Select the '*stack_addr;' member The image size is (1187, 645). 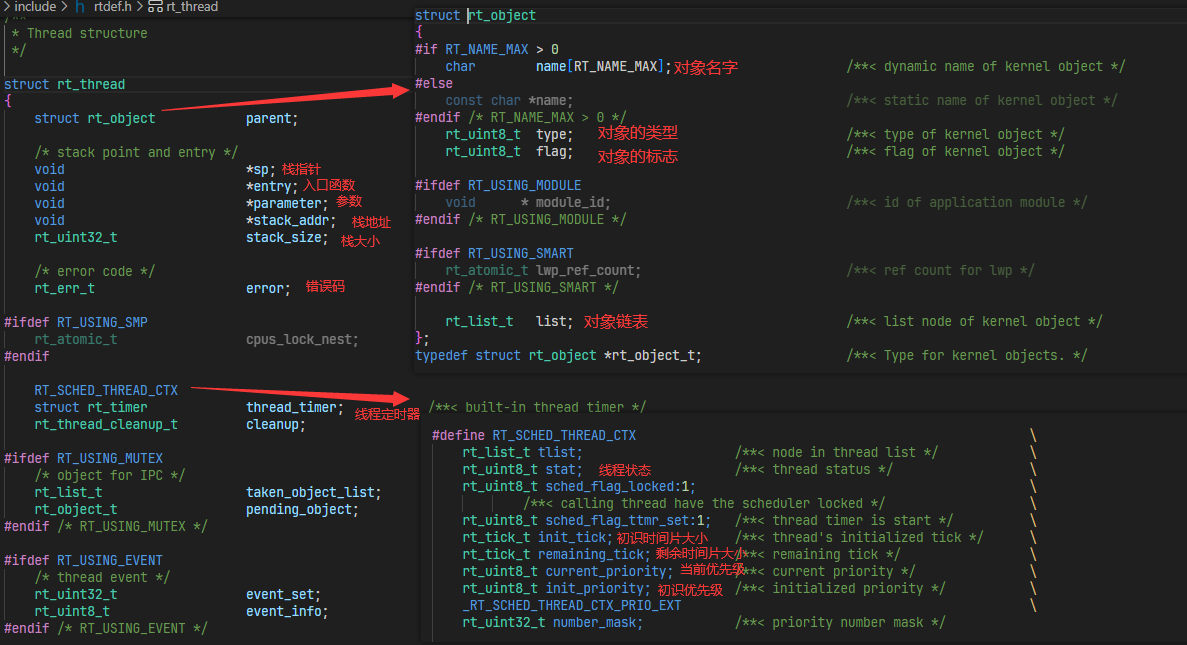point(291,220)
